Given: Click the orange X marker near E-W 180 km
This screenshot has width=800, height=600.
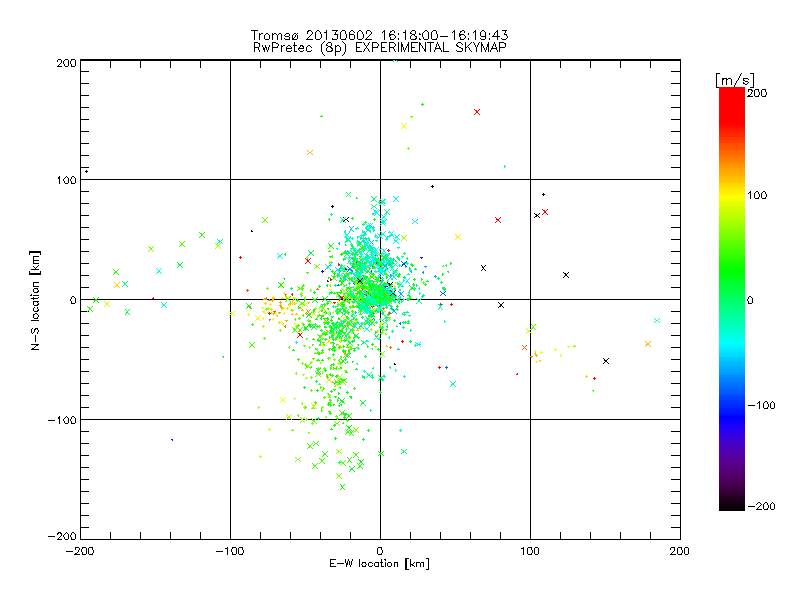Looking at the screenshot, I should tap(648, 344).
